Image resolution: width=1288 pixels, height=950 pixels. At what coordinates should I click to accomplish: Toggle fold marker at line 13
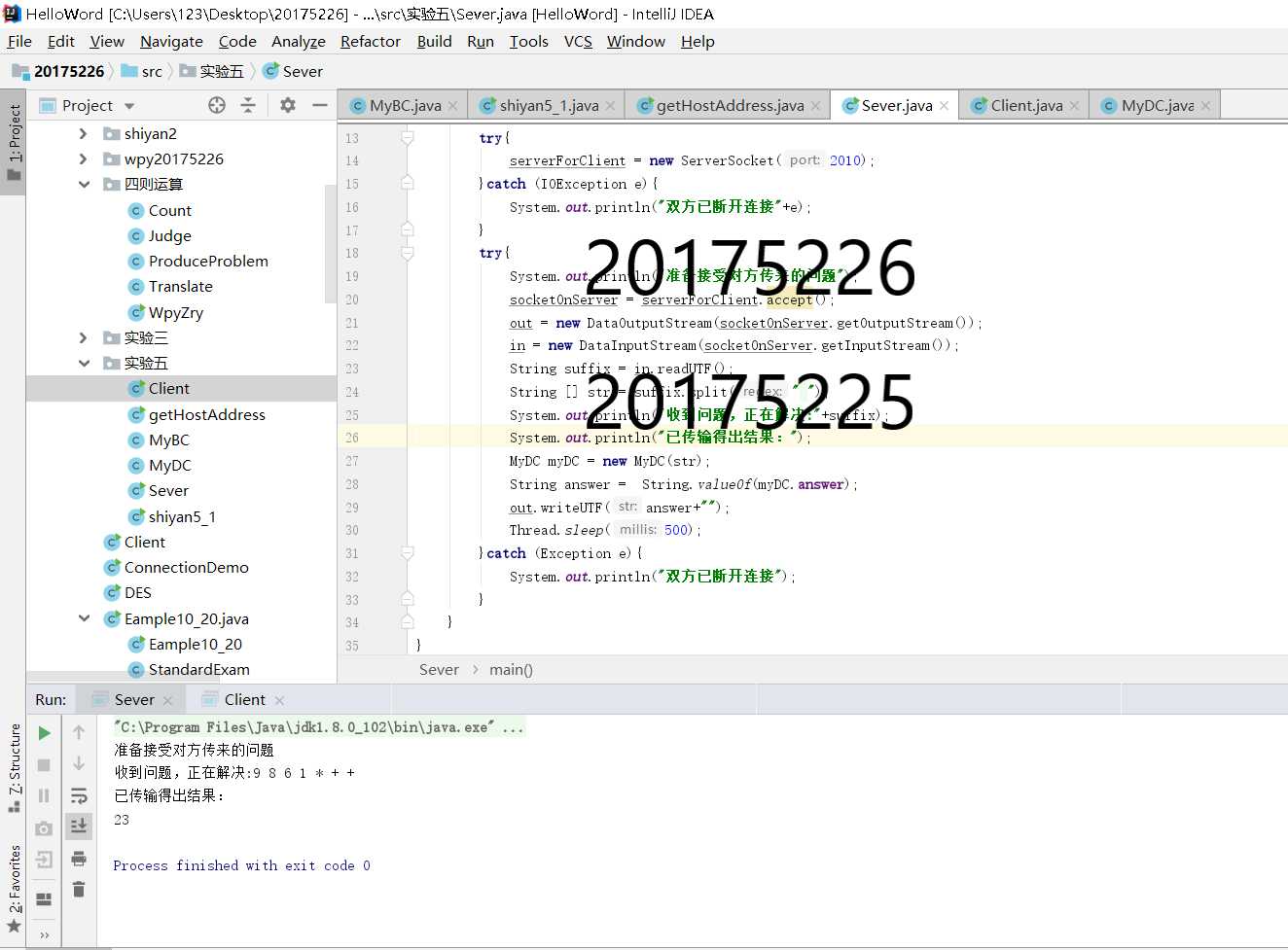click(408, 138)
